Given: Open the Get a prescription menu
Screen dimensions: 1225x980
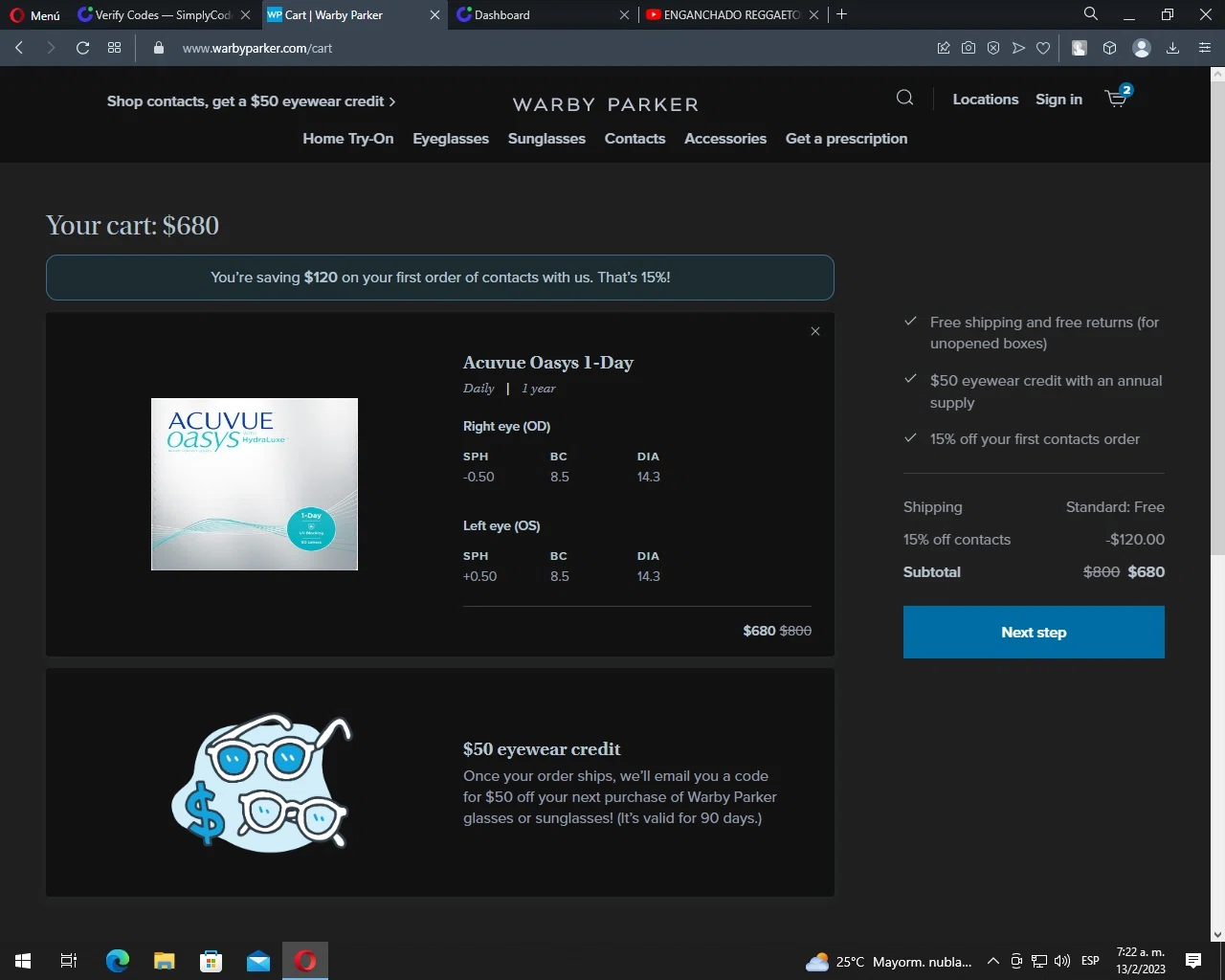Looking at the screenshot, I should [847, 139].
